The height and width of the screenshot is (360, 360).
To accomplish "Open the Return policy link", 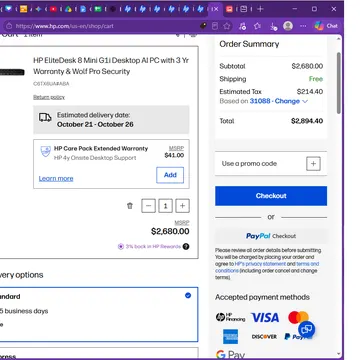I will (49, 97).
